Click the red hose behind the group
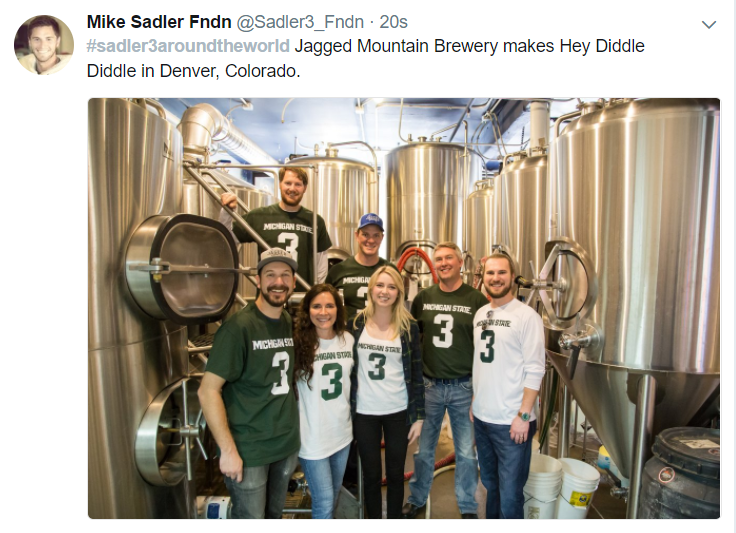This screenshot has width=736, height=533. pyautogui.click(x=418, y=262)
